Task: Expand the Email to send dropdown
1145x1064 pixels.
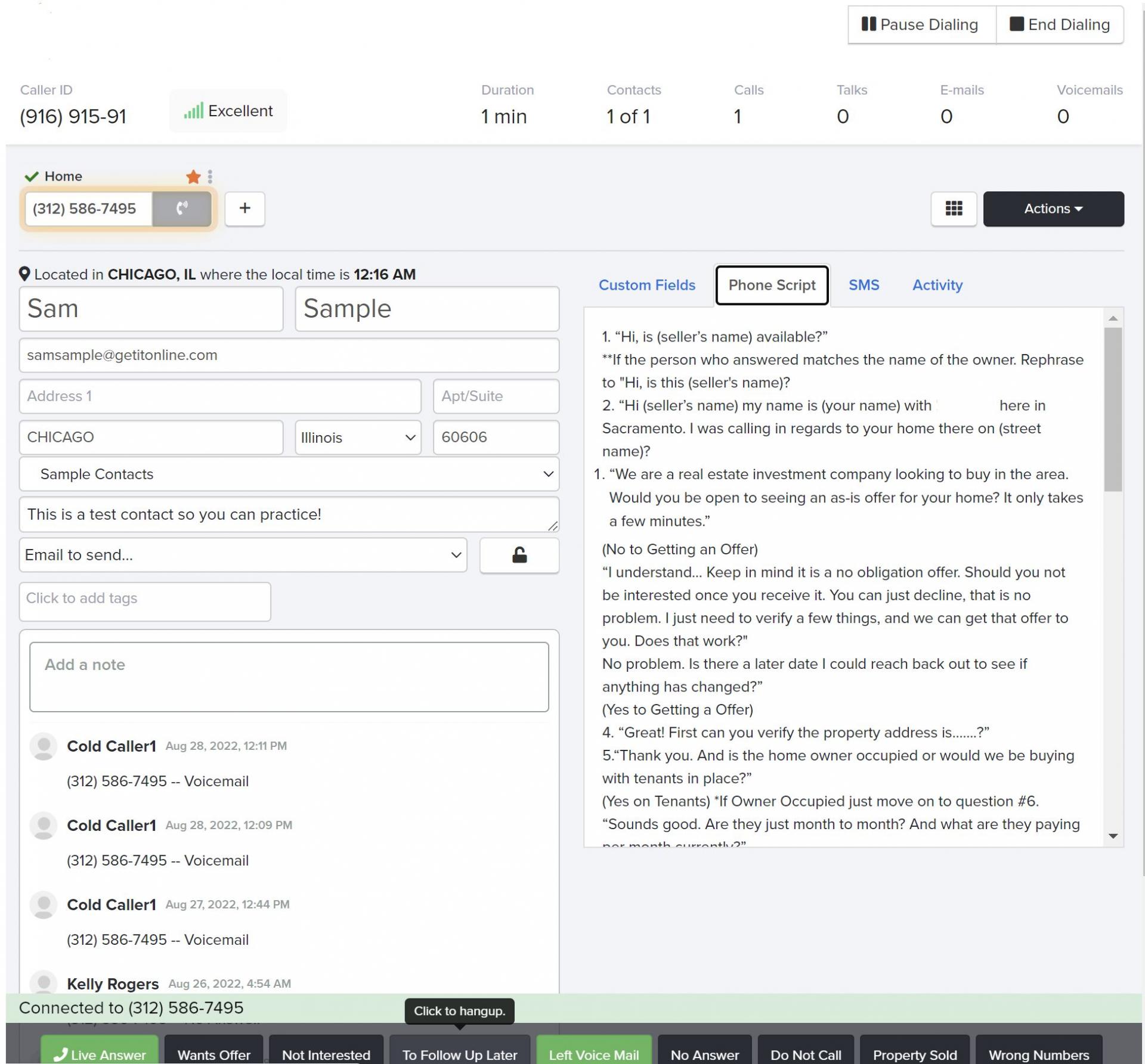Action: pos(243,555)
